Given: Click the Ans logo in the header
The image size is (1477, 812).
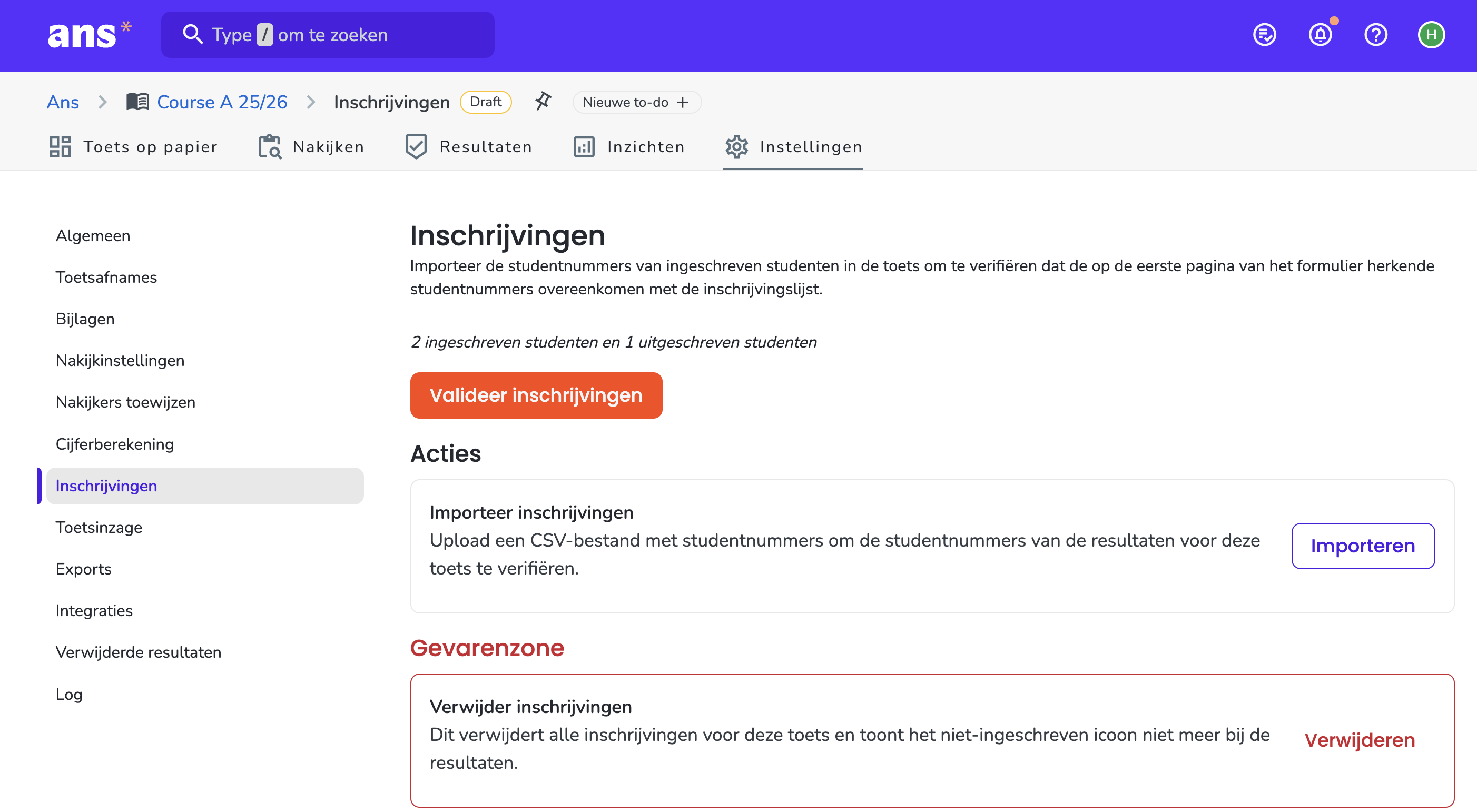Looking at the screenshot, I should pos(90,34).
